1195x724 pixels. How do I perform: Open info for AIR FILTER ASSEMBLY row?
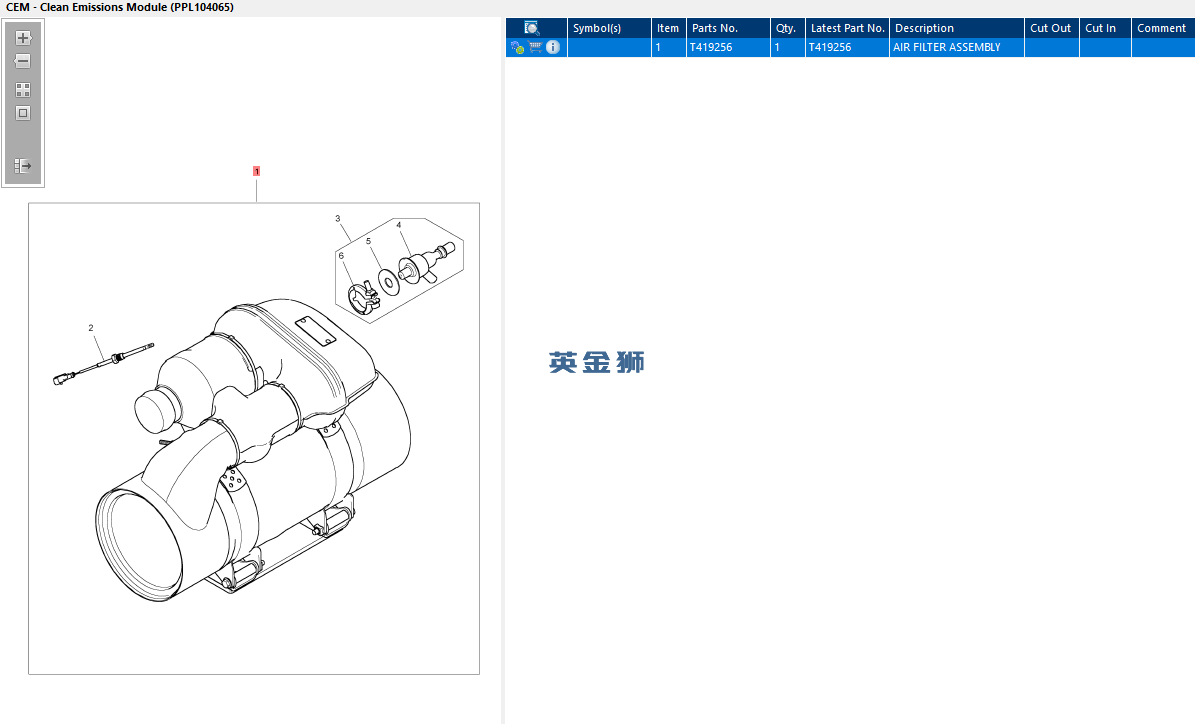coord(553,47)
